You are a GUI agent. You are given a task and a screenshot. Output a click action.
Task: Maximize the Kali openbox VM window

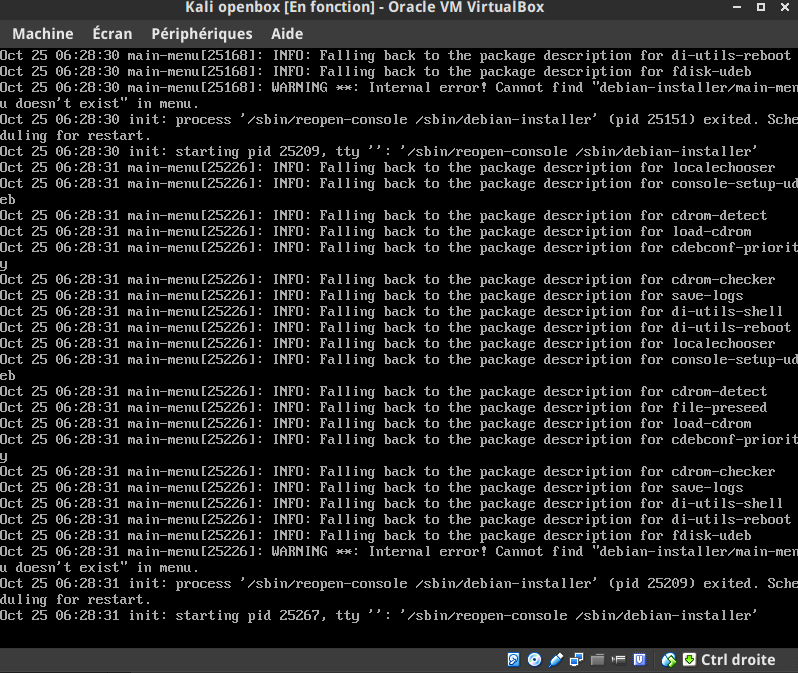pyautogui.click(x=761, y=8)
